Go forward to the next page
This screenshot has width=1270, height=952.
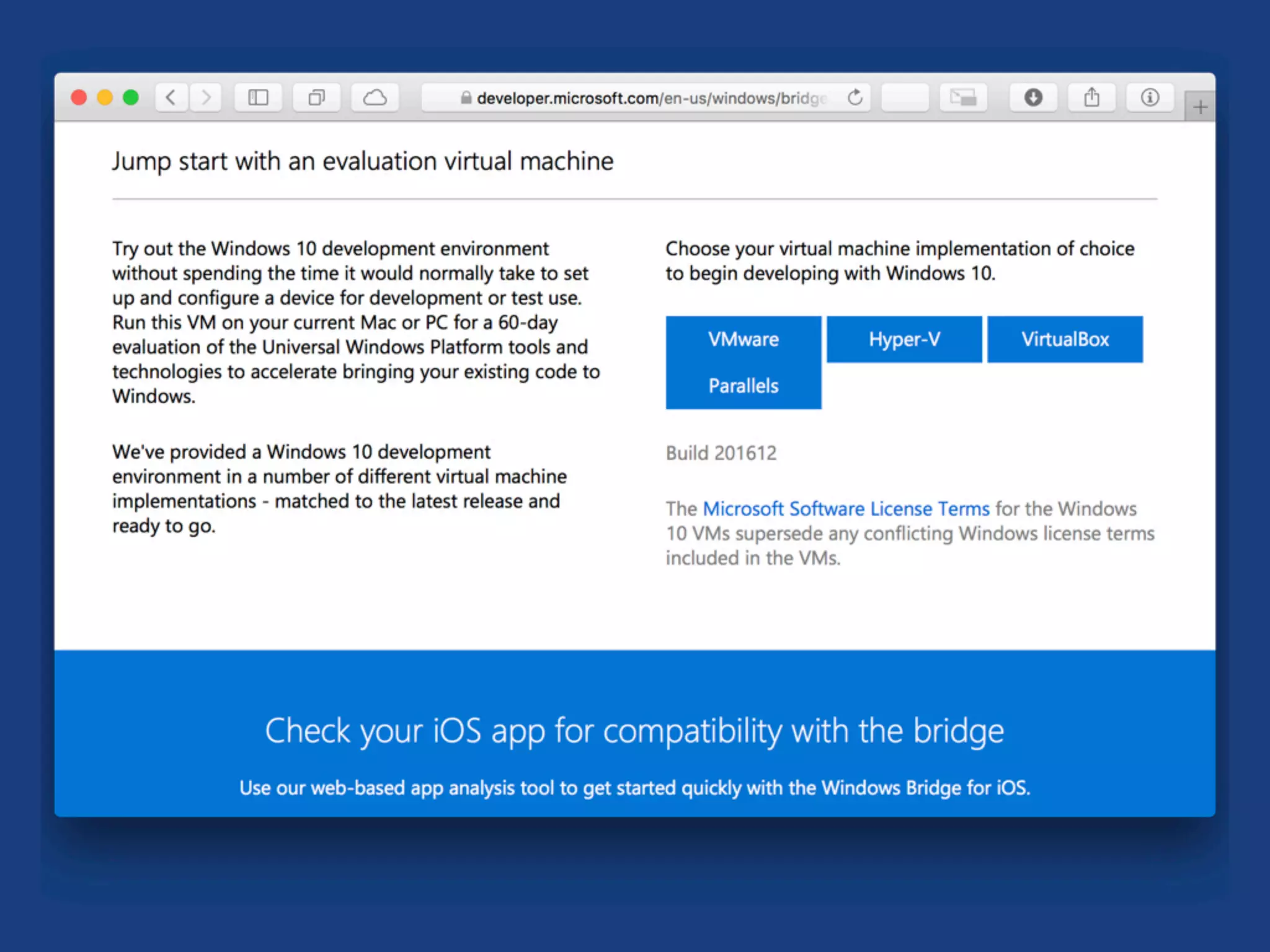(x=206, y=97)
